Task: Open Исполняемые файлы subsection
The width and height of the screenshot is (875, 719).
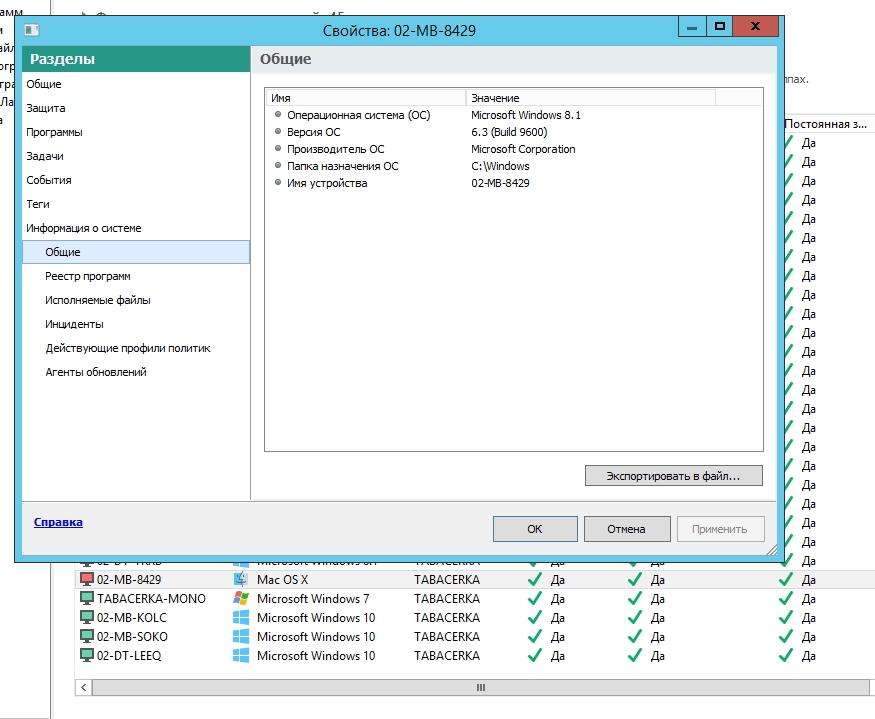Action: [x=136, y=300]
